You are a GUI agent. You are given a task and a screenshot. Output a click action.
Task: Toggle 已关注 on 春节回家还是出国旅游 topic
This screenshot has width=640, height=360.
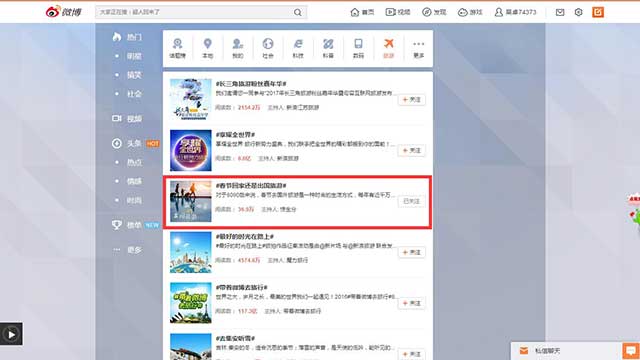(x=411, y=201)
